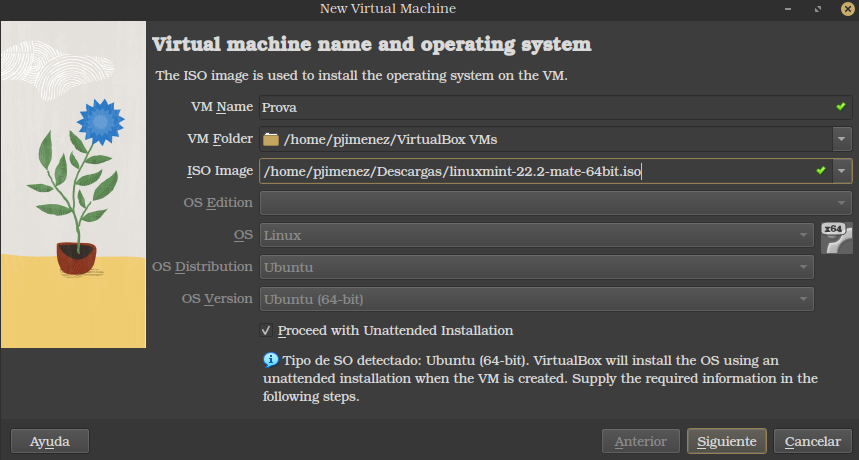Viewport: 859px width, 460px height.
Task: Click the ISO Image path text field
Action: pos(530,171)
